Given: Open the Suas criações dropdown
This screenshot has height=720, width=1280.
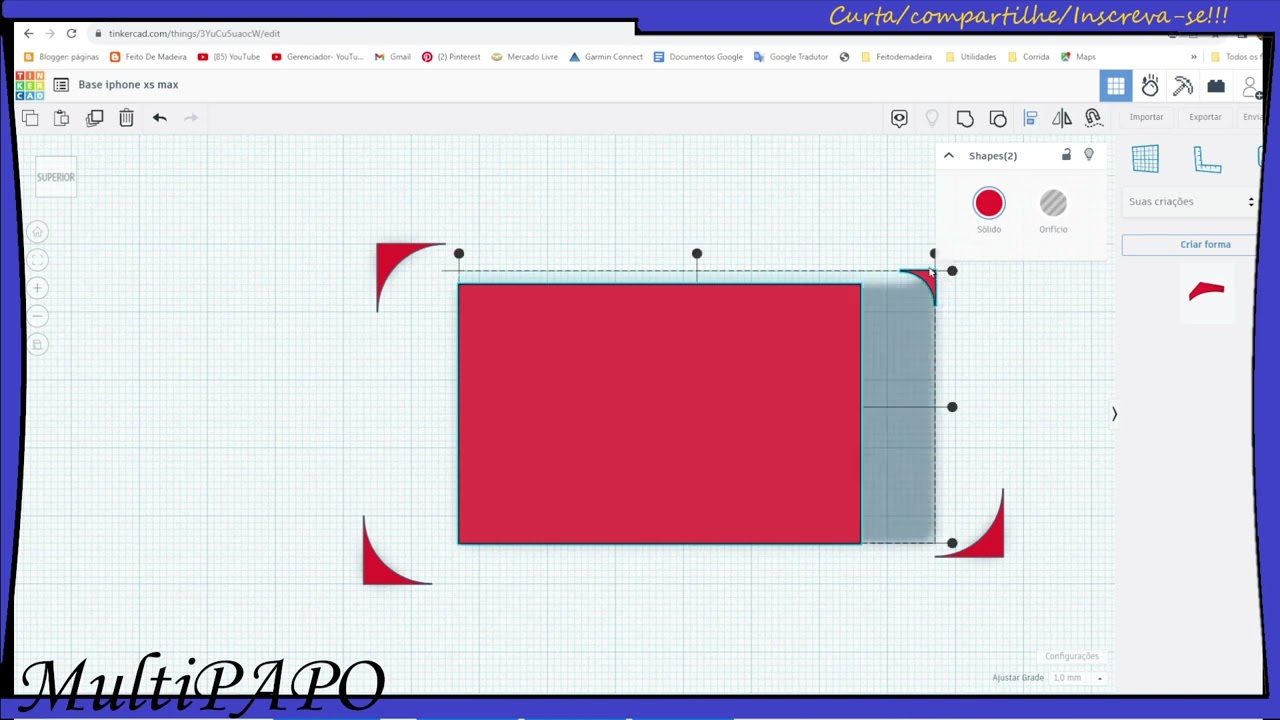Looking at the screenshot, I should (x=1190, y=202).
